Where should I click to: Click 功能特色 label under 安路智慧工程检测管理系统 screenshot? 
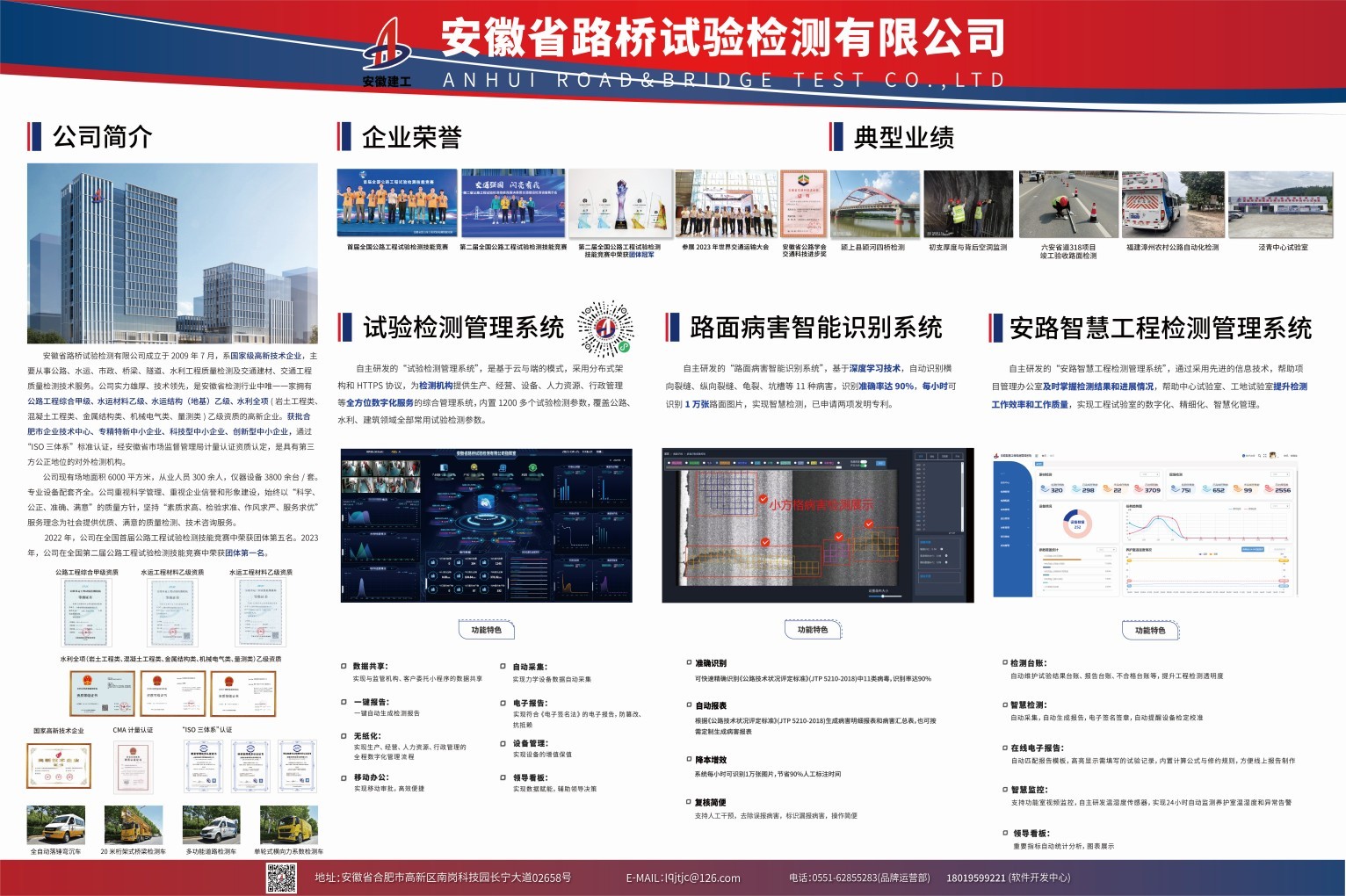[1149, 630]
